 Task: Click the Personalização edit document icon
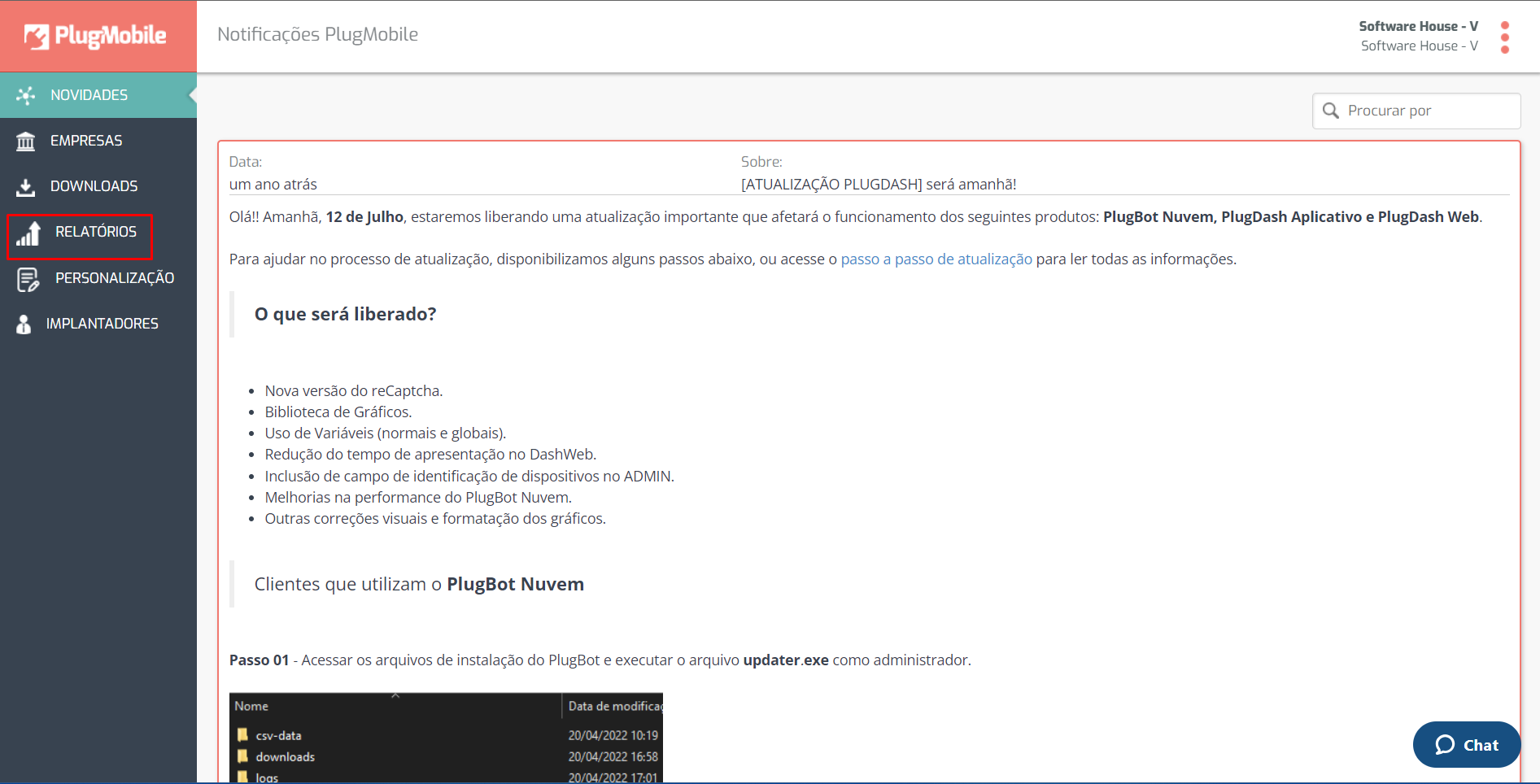pos(28,279)
